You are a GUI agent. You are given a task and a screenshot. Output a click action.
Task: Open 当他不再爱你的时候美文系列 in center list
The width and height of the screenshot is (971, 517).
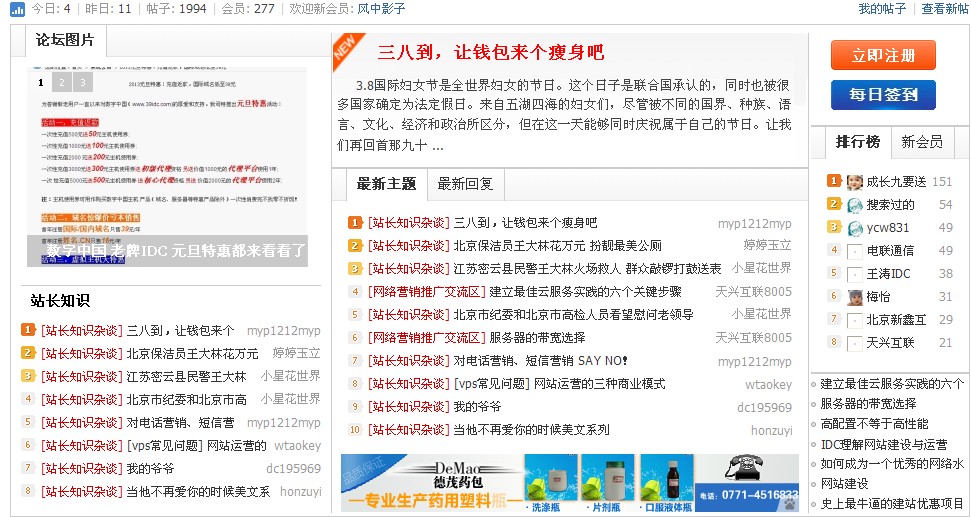coord(531,430)
